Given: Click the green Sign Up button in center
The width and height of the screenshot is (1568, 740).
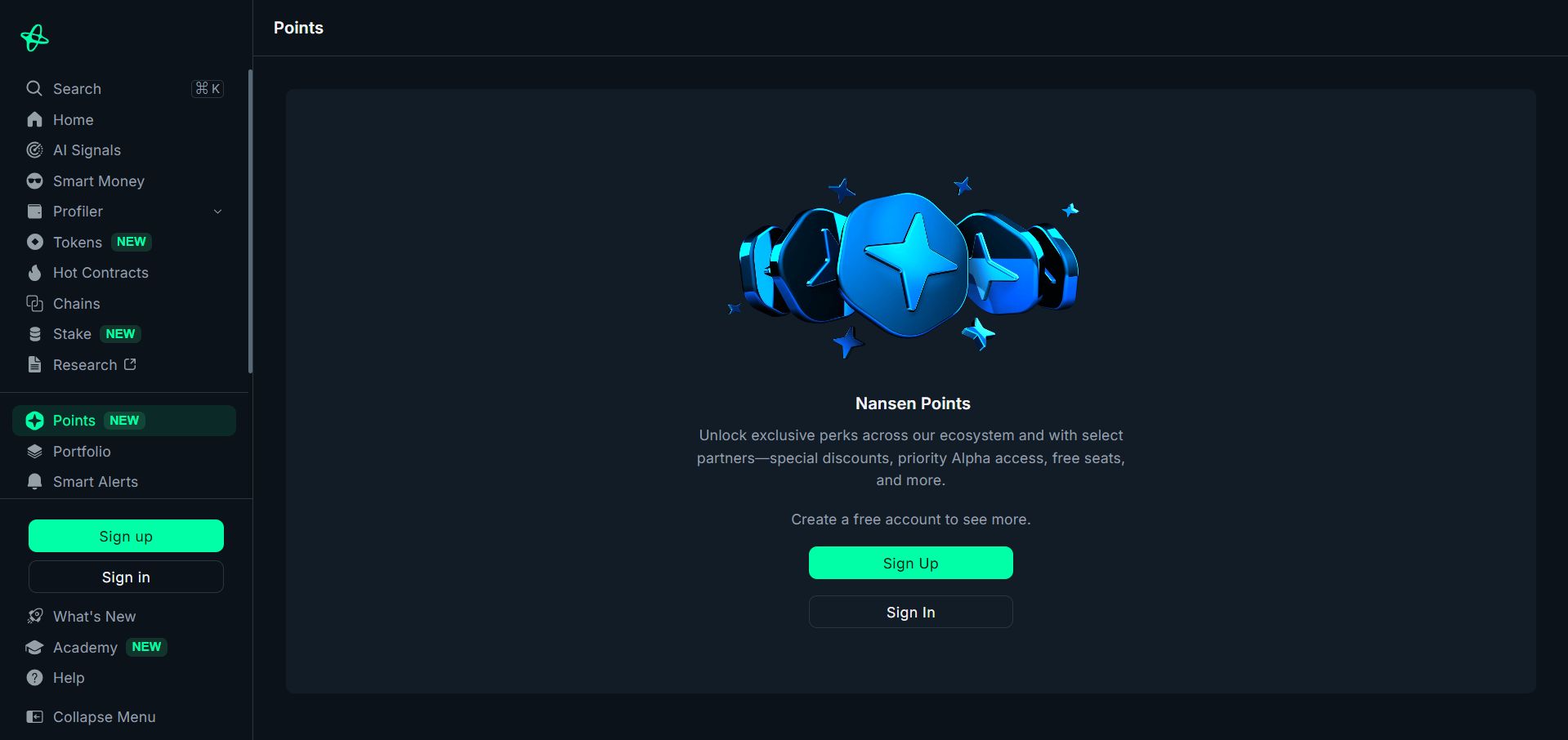Looking at the screenshot, I should click(910, 563).
